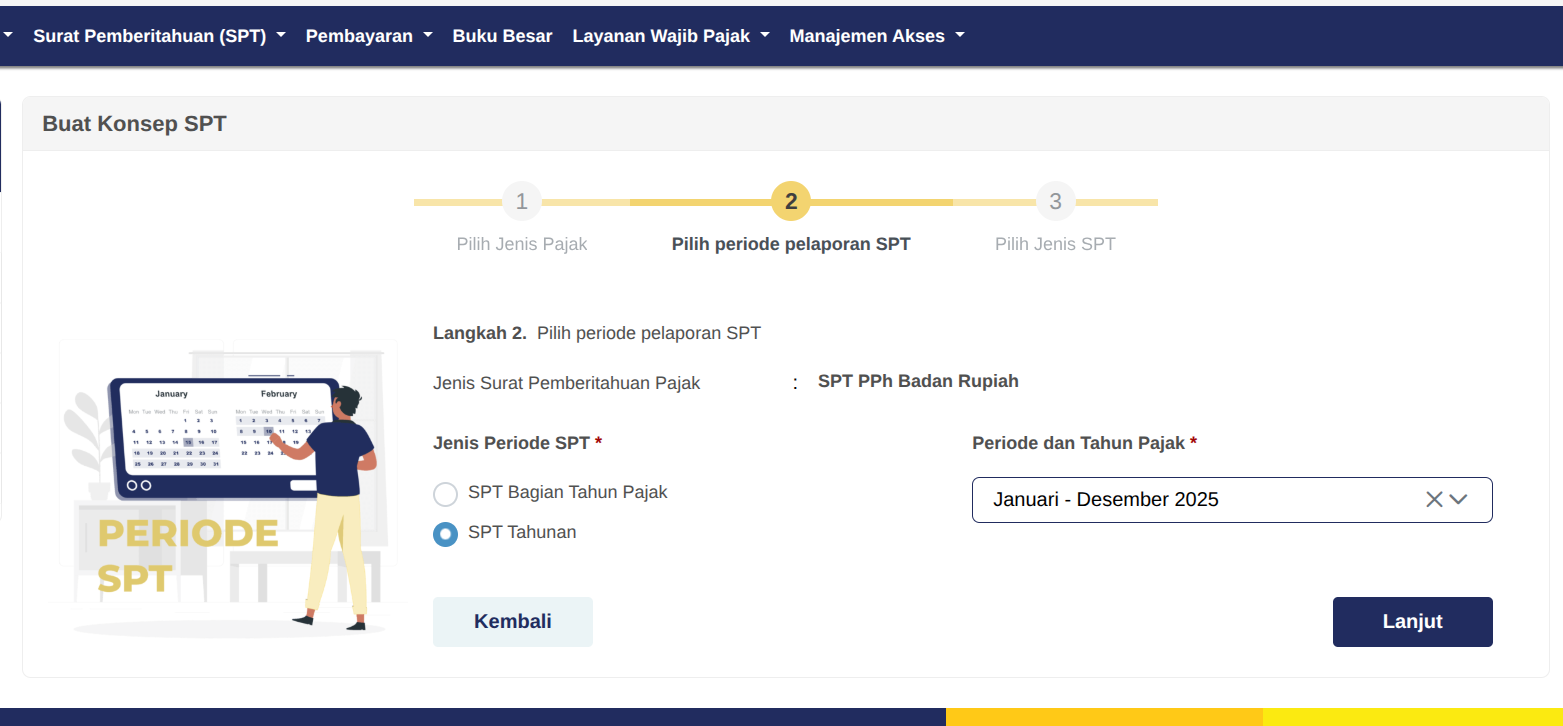Click the highlighted step 2 circle
1563x726 pixels.
click(x=790, y=201)
